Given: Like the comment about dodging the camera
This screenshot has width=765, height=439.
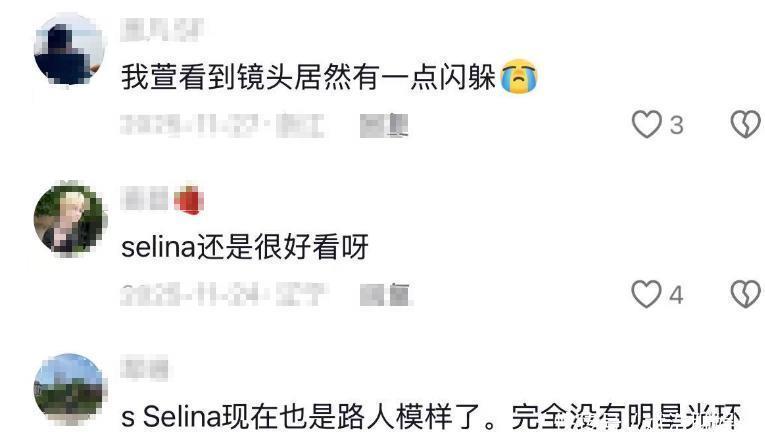Looking at the screenshot, I should coord(647,124).
